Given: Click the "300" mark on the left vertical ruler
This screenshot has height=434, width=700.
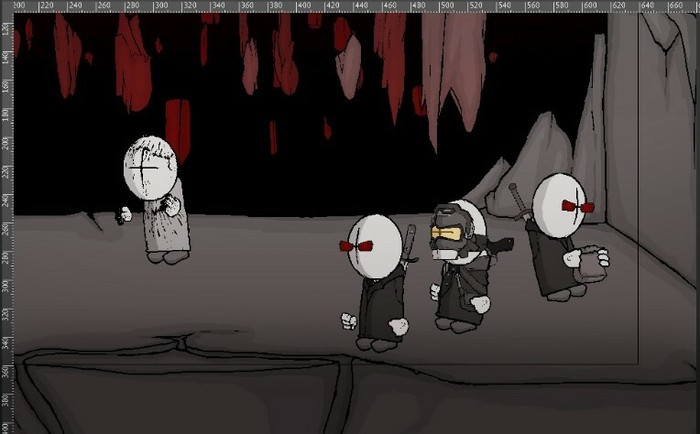Looking at the screenshot, I should 5,286.
